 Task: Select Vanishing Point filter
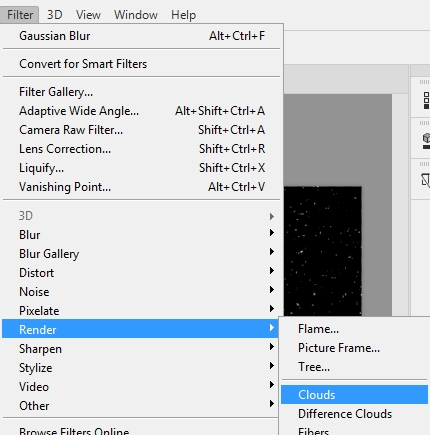tap(142, 187)
